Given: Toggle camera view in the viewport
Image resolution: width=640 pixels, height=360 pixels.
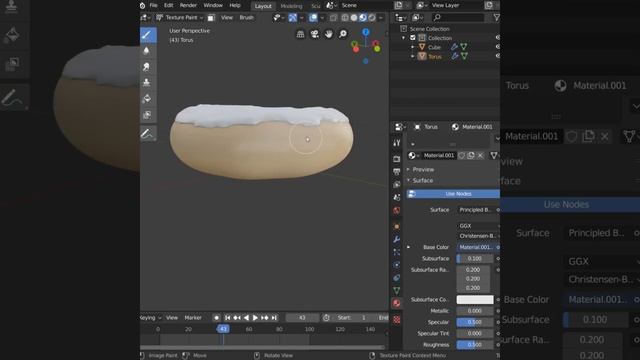Looking at the screenshot, I should (314, 34).
